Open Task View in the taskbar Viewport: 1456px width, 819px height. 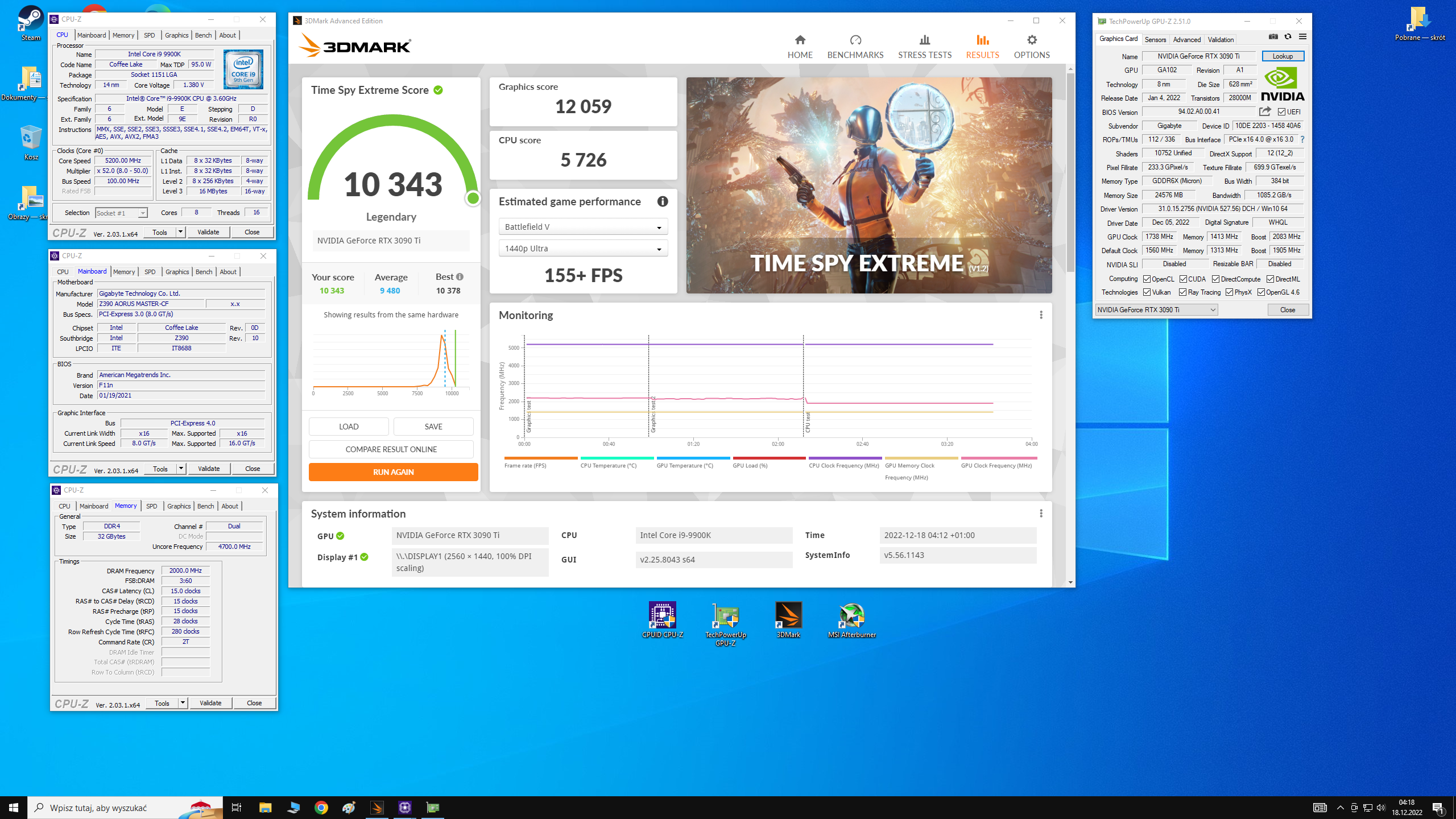tap(237, 808)
